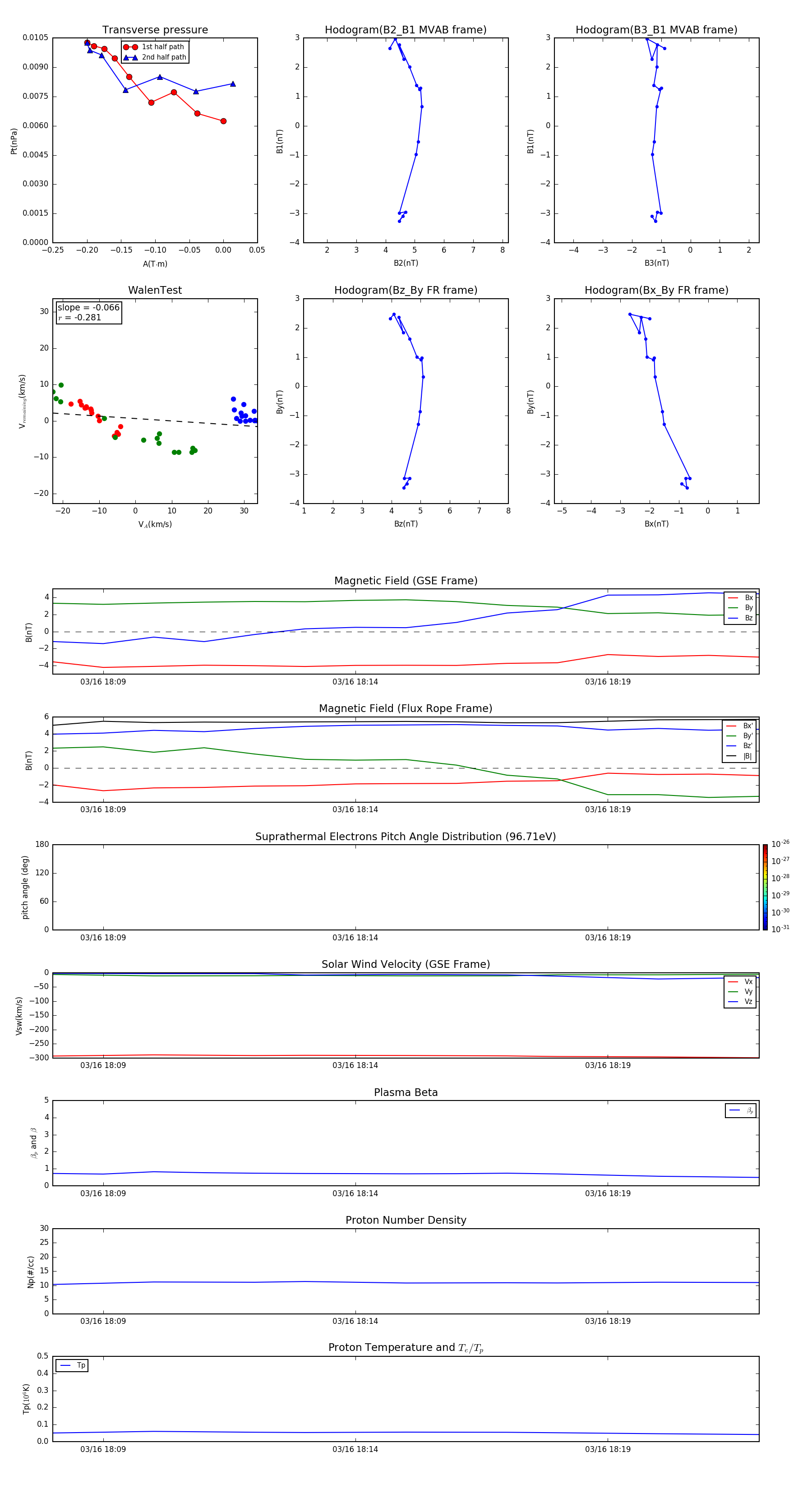Viewport: 812px width, 1489px height.
Task: Select the βp legend entry in Plasma Beta
Action: (741, 1110)
